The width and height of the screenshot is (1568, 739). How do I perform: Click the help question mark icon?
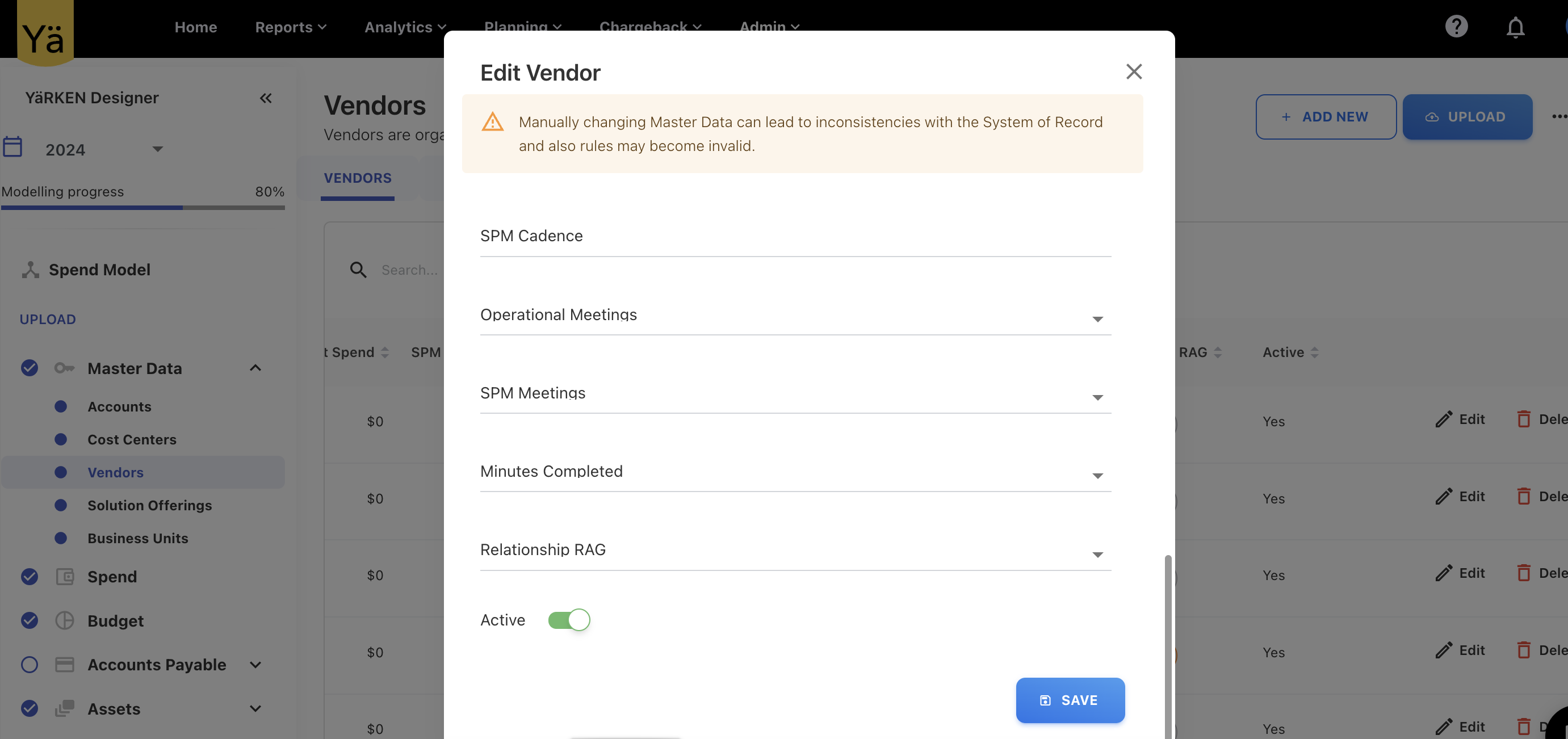[1456, 27]
